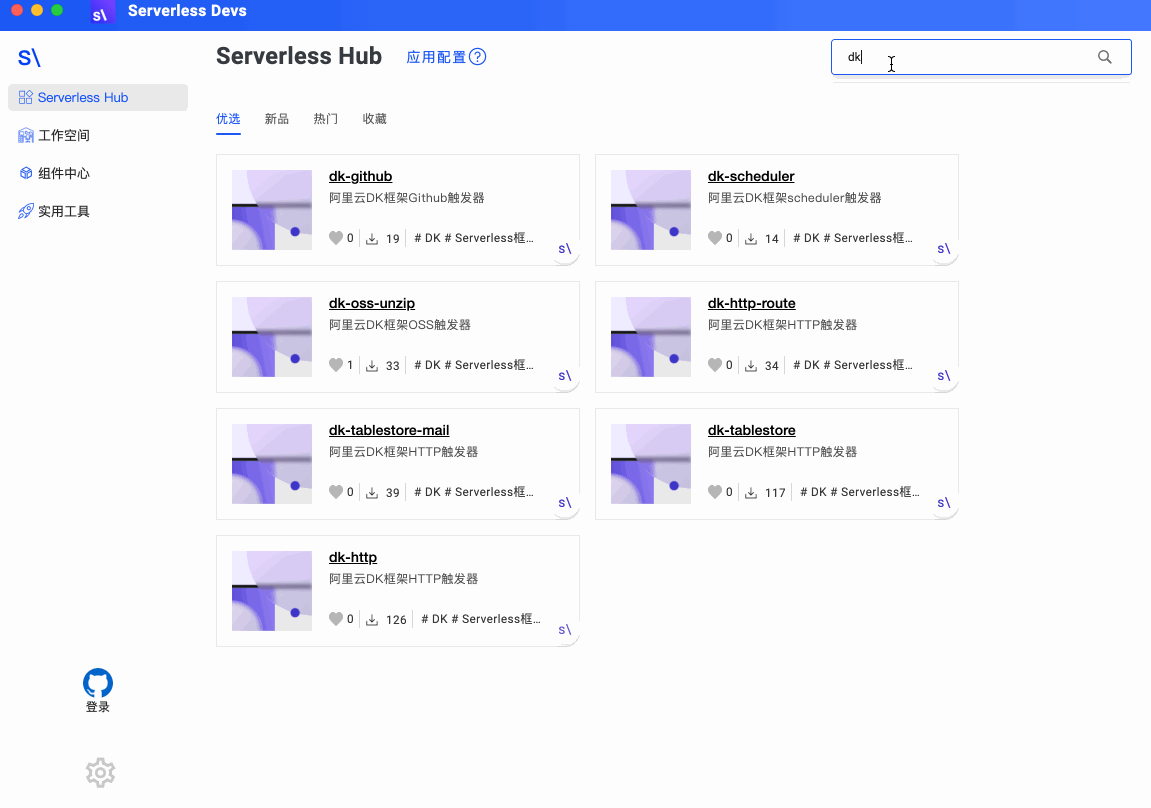The width and height of the screenshot is (1151, 808).
Task: Select Serverless Hub in sidebar
Action: point(98,98)
